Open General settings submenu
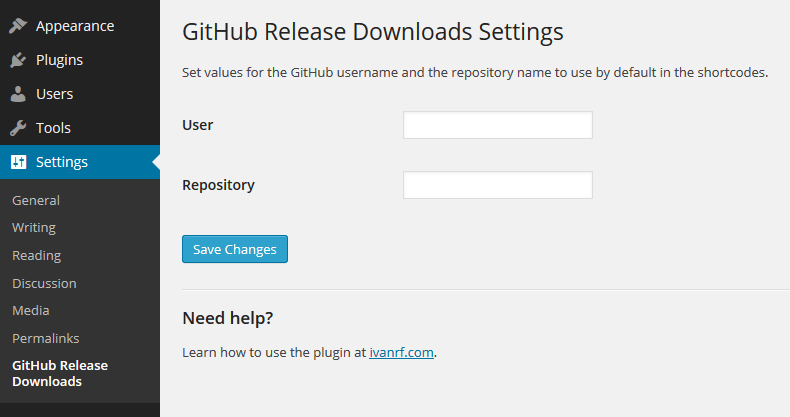The image size is (790, 417). click(36, 200)
